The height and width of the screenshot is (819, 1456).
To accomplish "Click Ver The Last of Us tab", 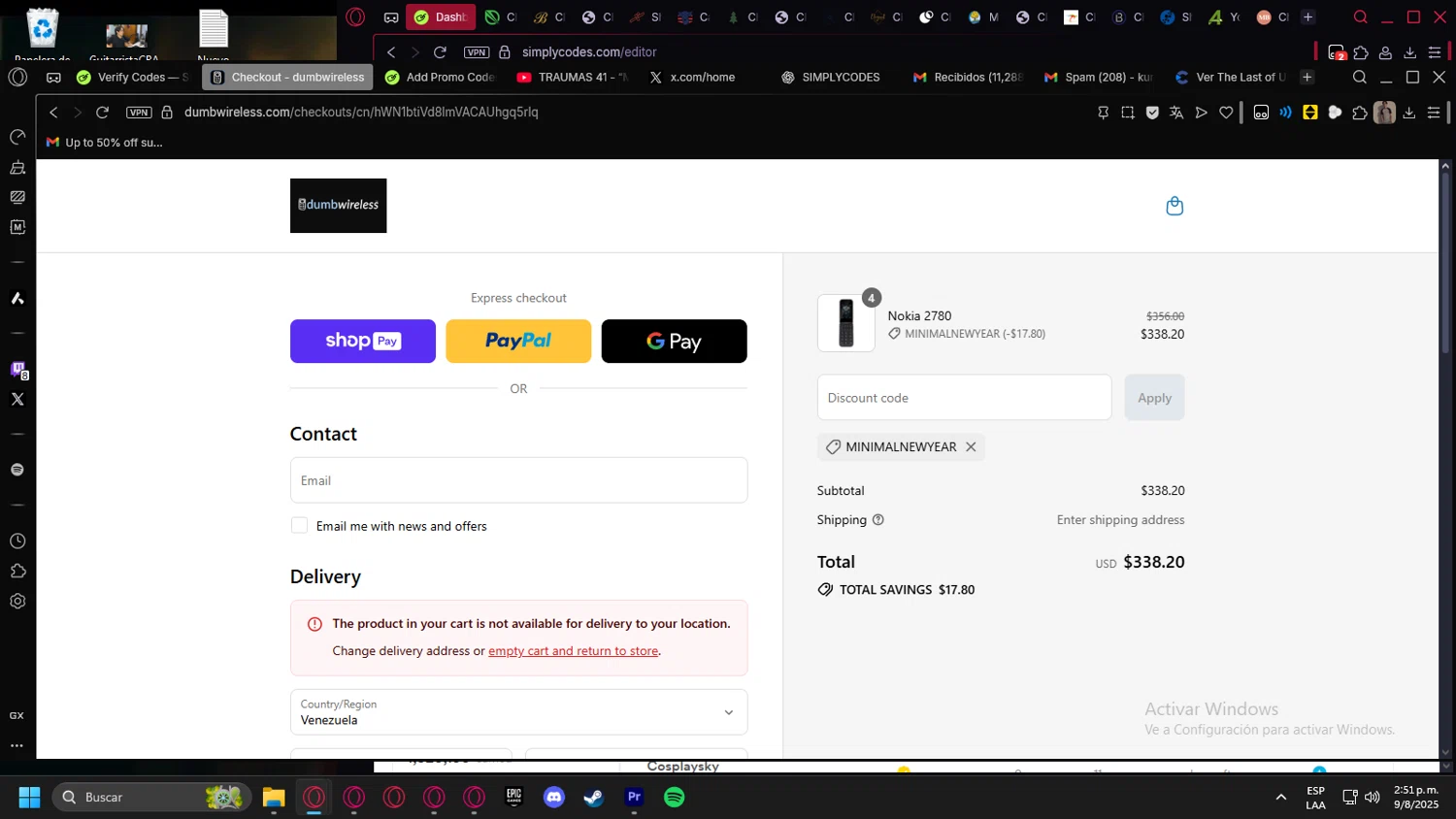I will click(1231, 78).
